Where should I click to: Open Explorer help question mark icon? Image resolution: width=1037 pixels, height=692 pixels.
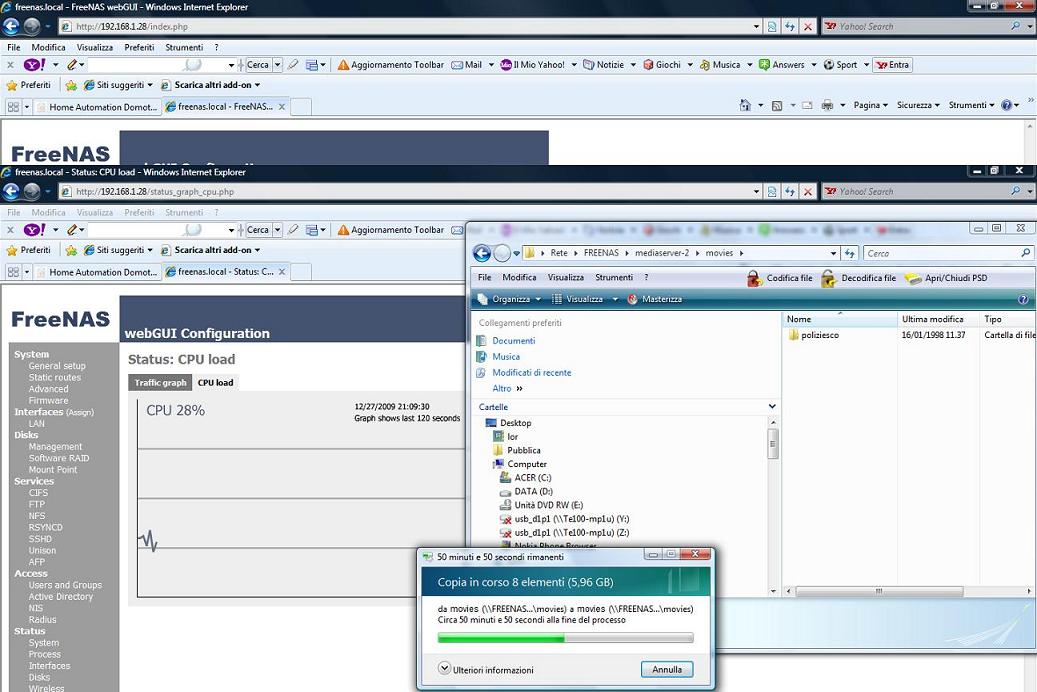point(1022,299)
